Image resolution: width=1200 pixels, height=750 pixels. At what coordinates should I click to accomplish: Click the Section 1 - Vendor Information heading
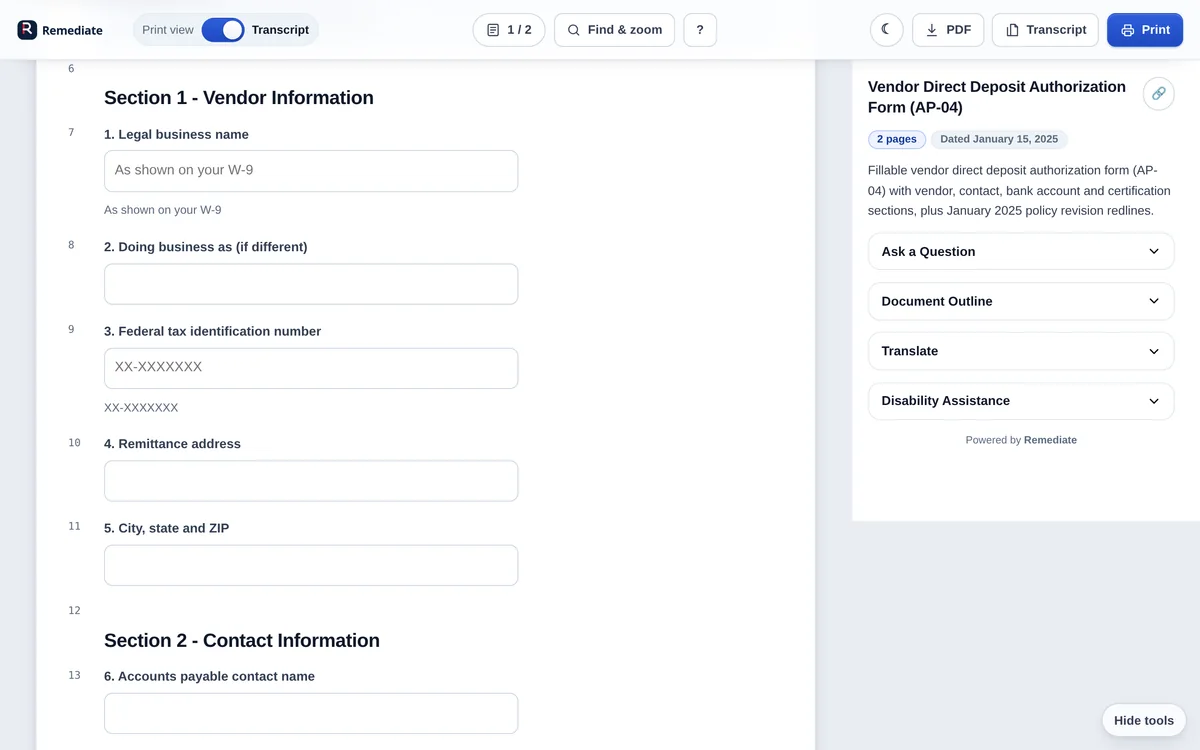coord(239,98)
